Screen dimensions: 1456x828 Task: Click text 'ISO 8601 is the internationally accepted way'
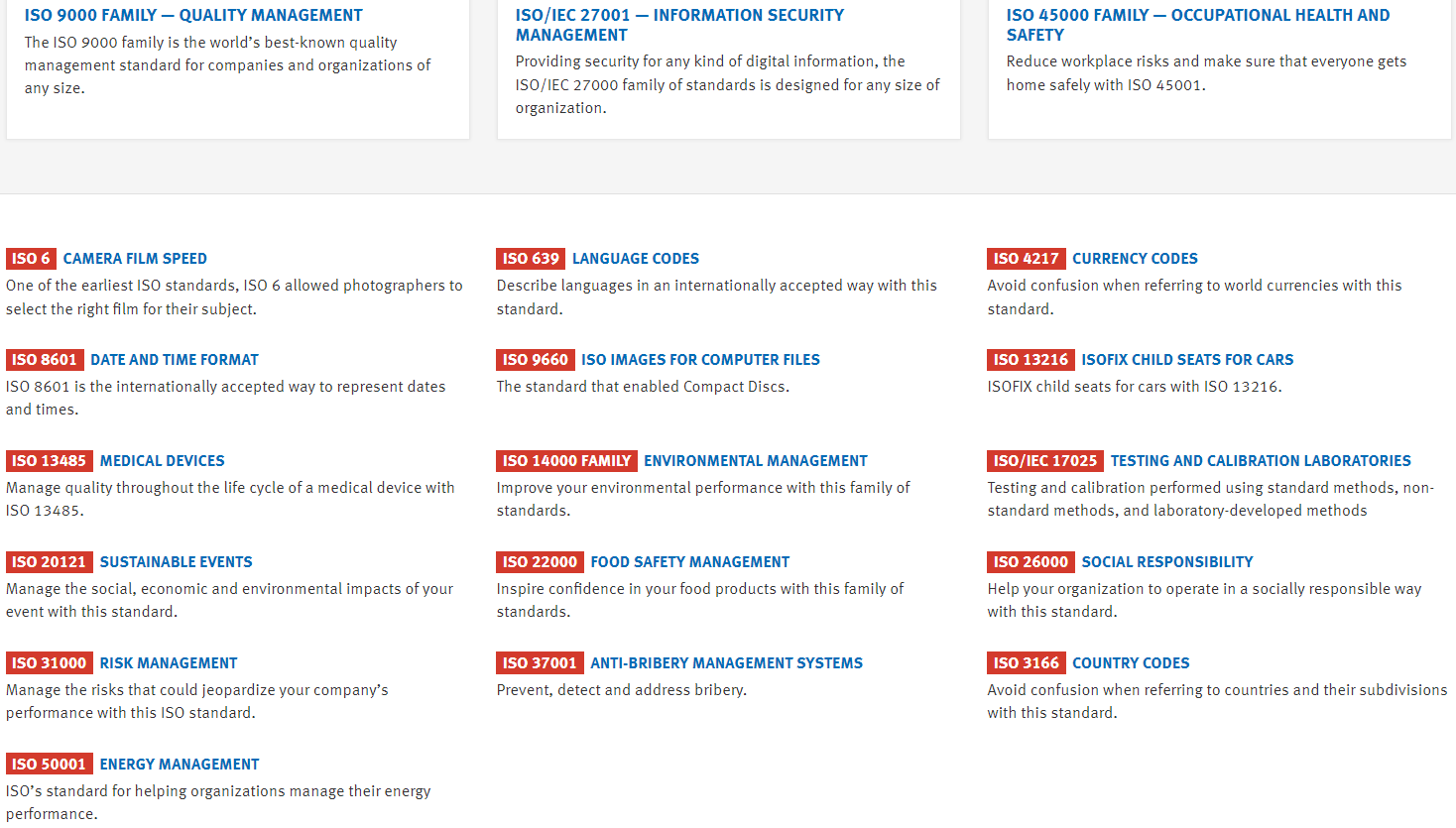click(x=161, y=387)
